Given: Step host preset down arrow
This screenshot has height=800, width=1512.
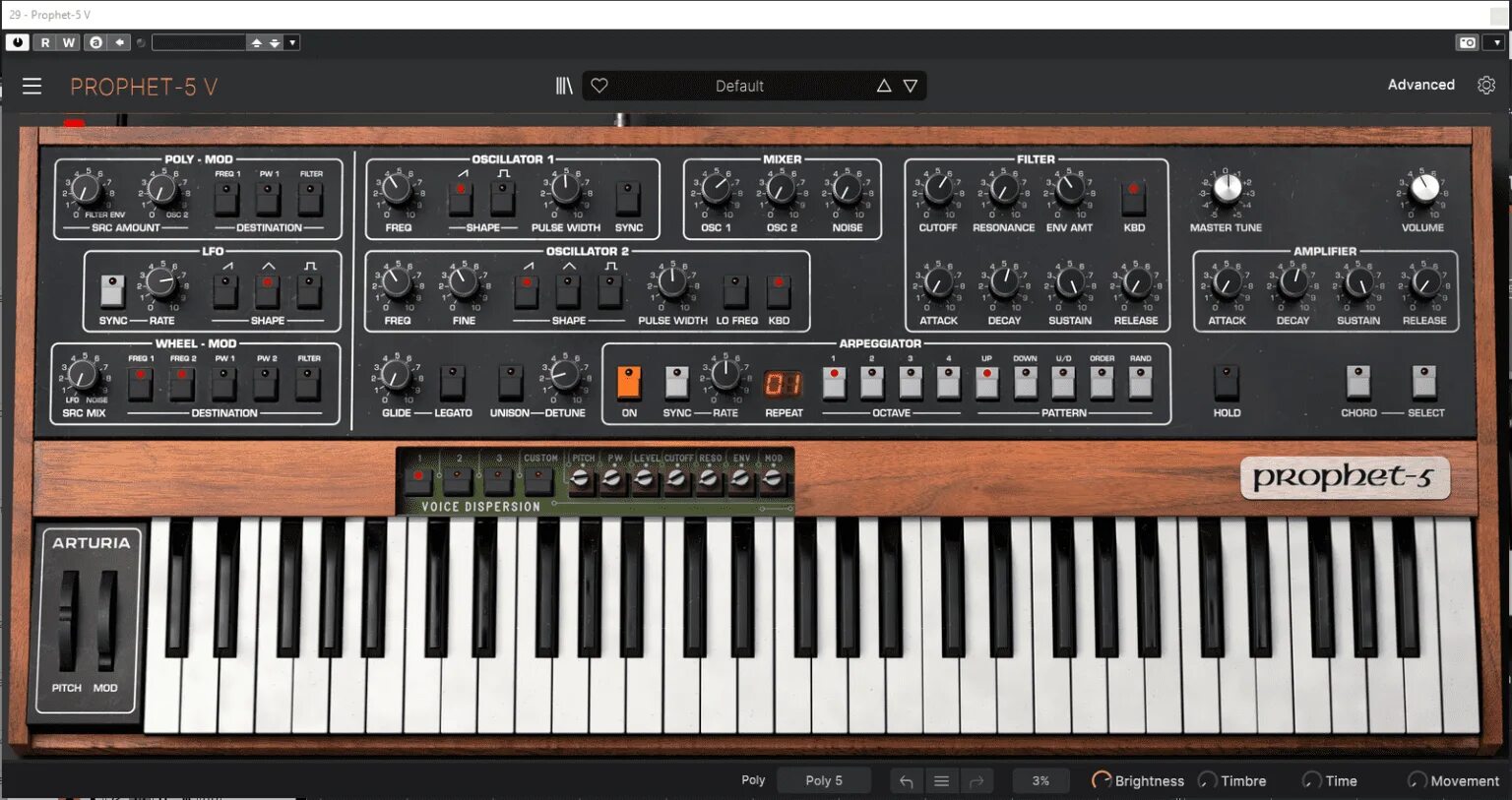Looking at the screenshot, I should click(x=275, y=42).
